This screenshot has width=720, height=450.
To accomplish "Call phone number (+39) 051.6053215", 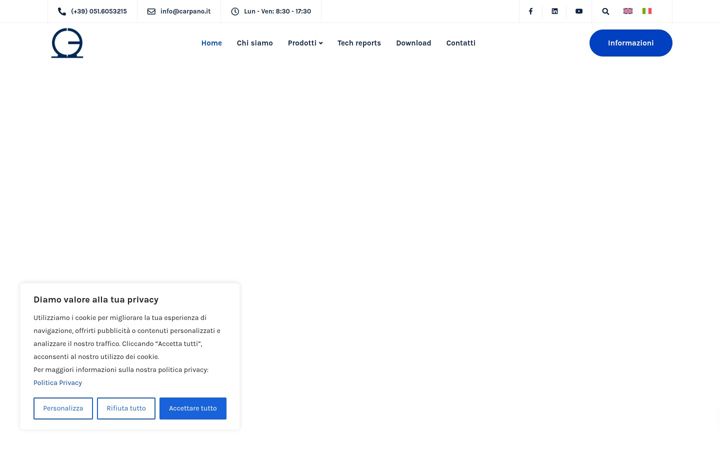I will [x=99, y=11].
